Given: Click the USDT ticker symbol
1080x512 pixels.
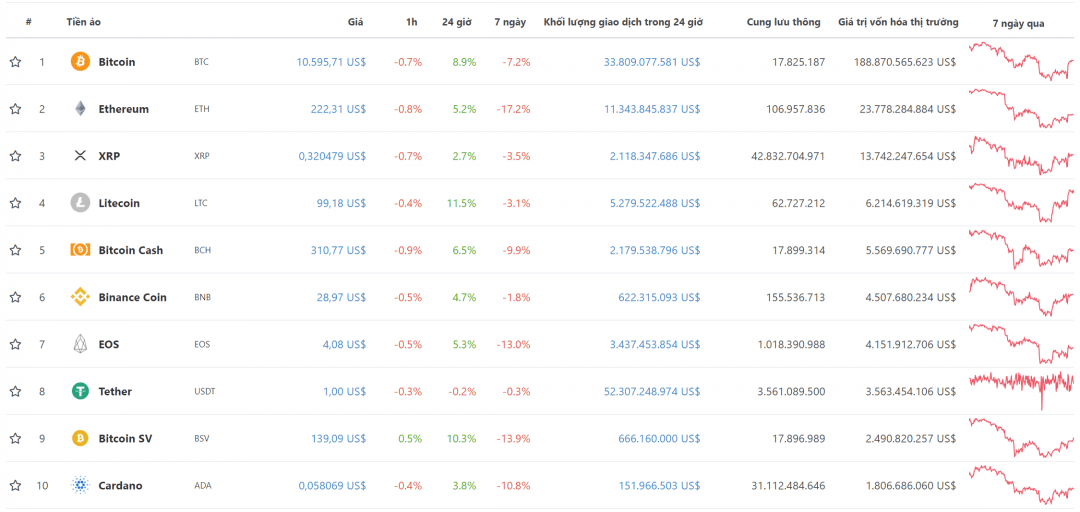Looking at the screenshot, I should [205, 391].
